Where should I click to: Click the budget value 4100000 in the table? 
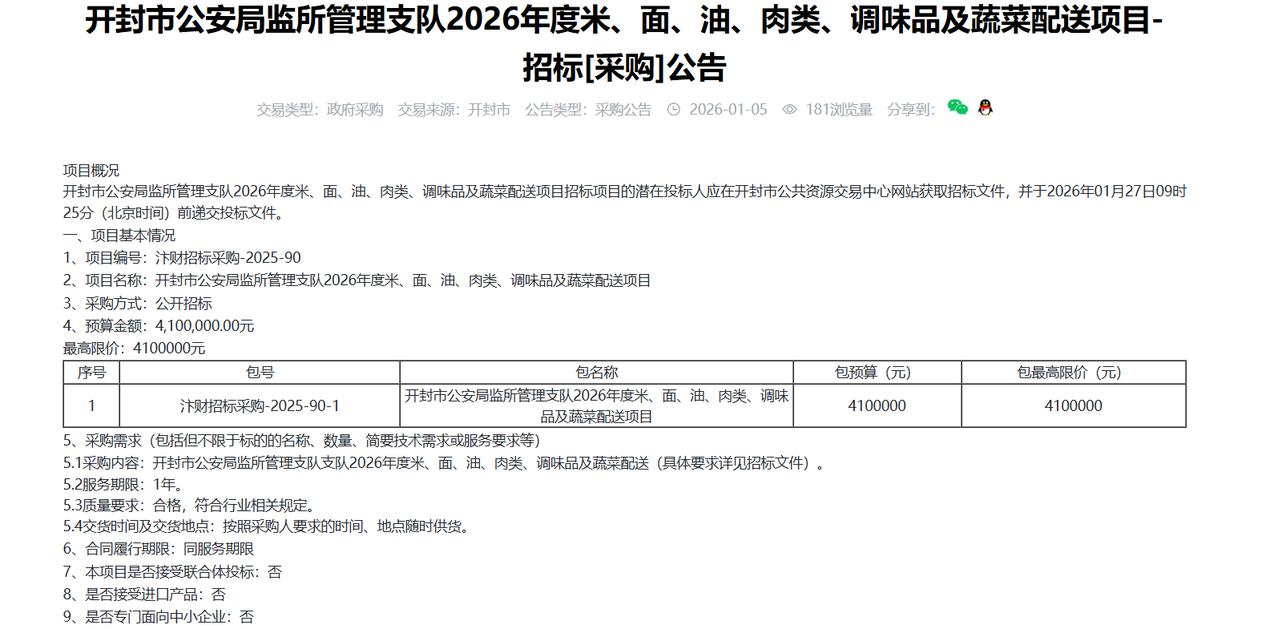tap(875, 406)
